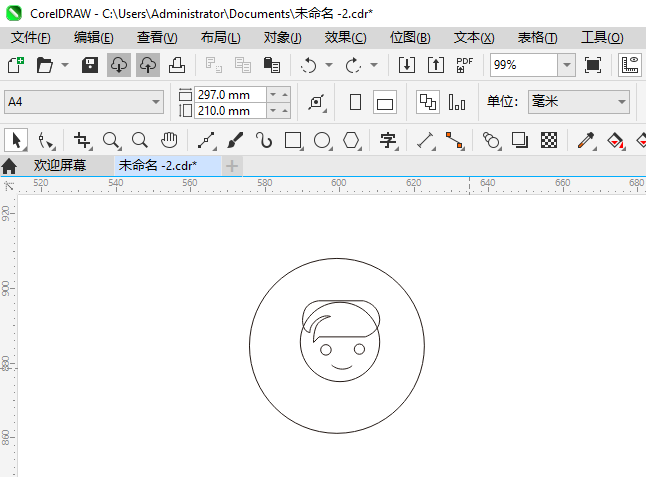Click the page height 210.0 mm stepper
646x477 pixels.
pos(279,111)
